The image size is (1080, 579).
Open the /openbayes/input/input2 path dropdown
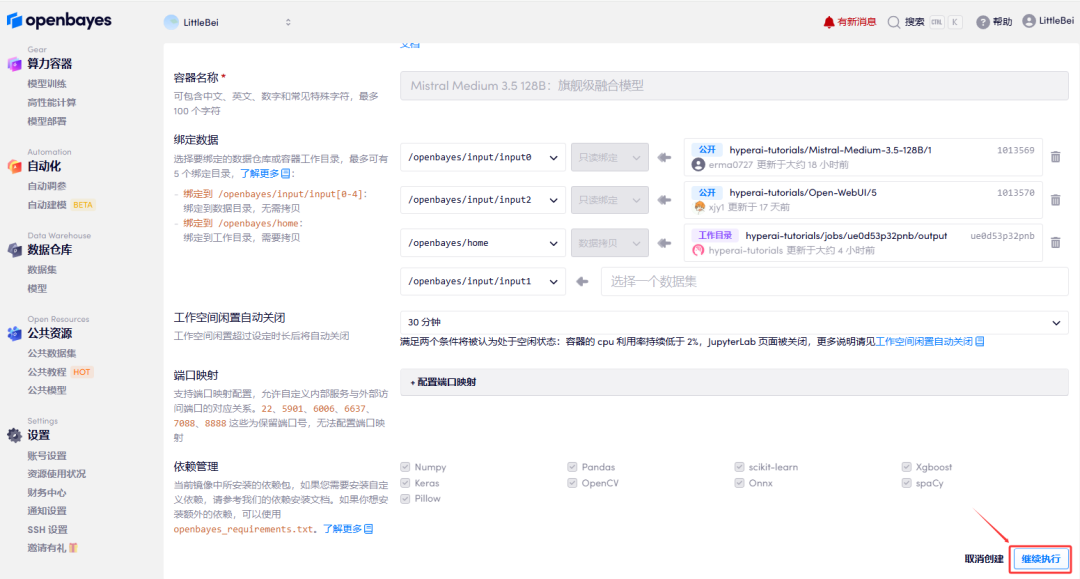point(483,200)
